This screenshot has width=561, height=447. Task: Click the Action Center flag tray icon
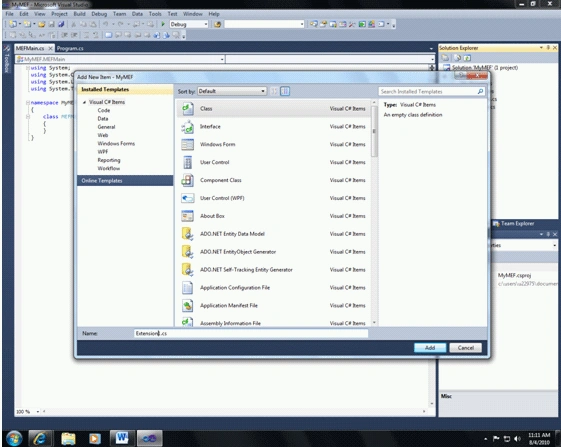pos(496,438)
